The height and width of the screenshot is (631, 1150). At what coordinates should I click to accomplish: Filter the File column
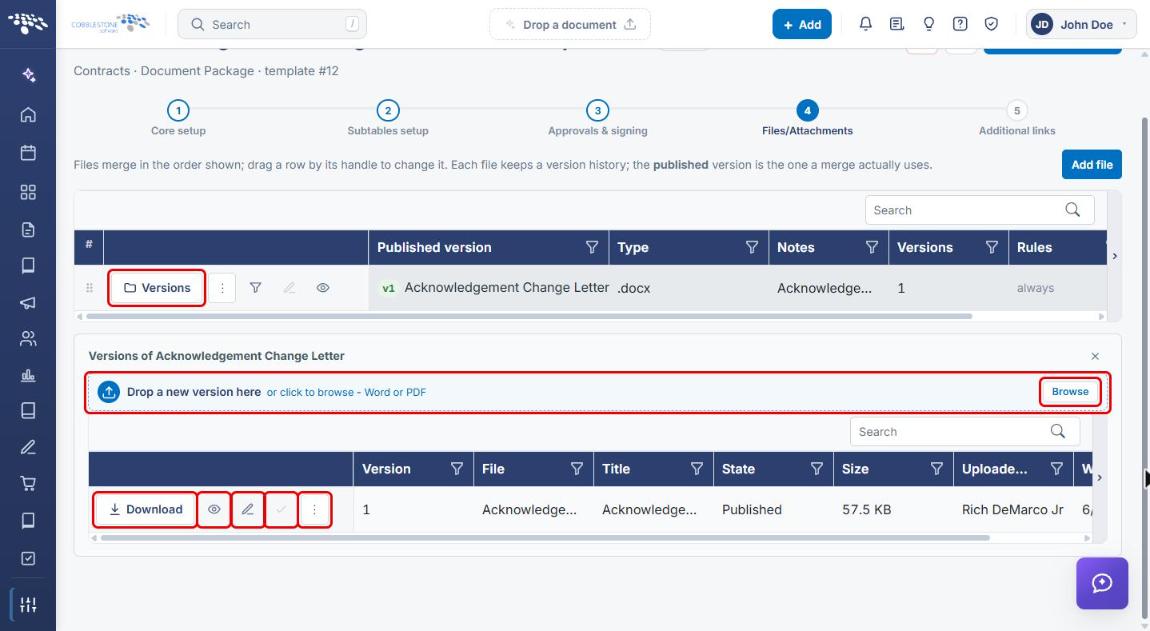(576, 469)
